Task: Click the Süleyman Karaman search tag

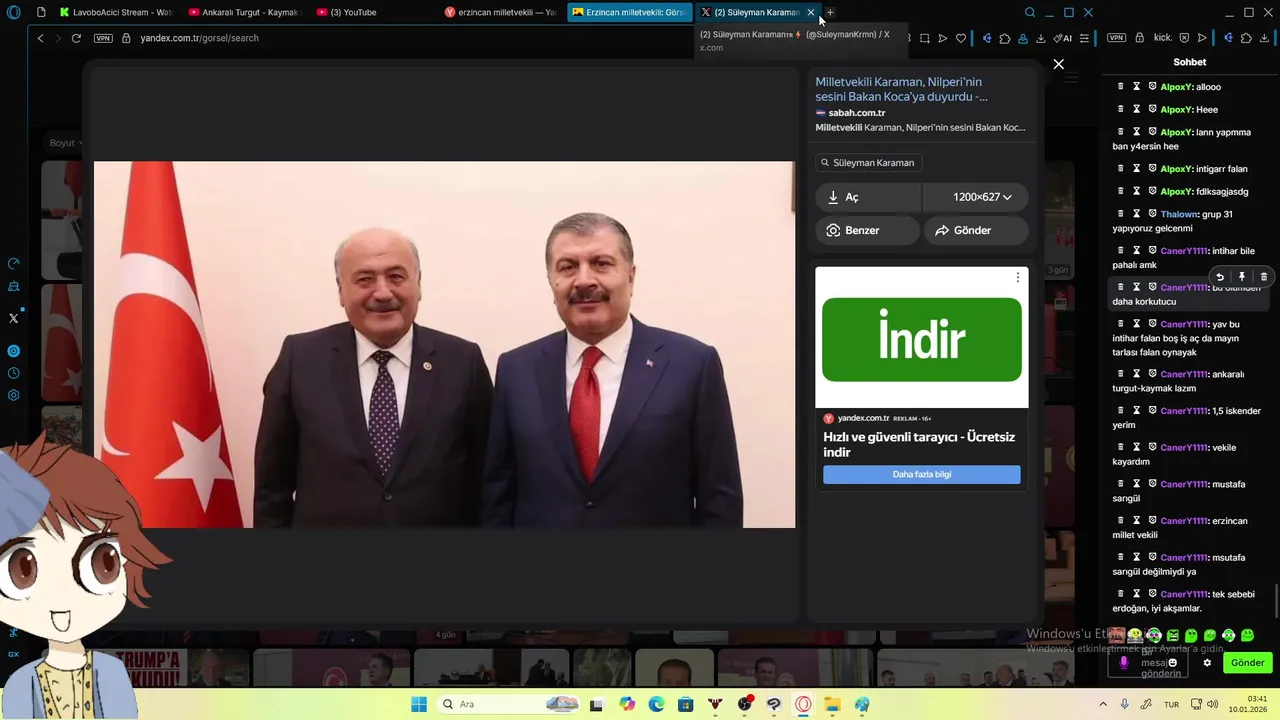Action: coord(868,162)
